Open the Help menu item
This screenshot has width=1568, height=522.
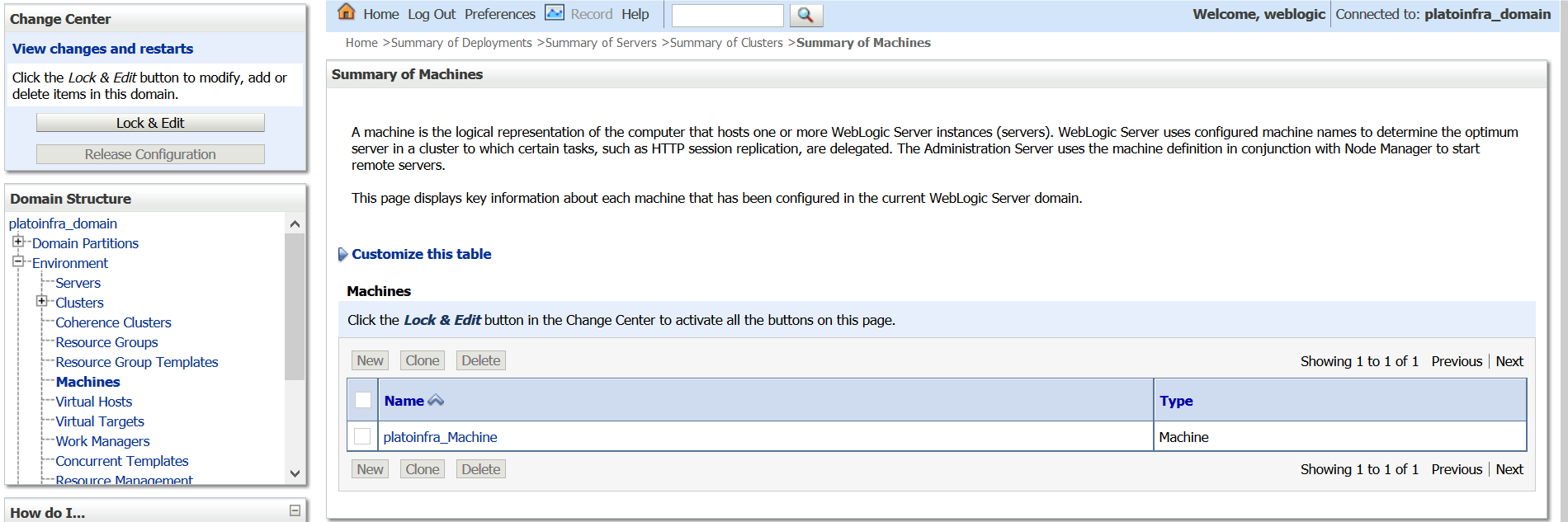(x=635, y=14)
